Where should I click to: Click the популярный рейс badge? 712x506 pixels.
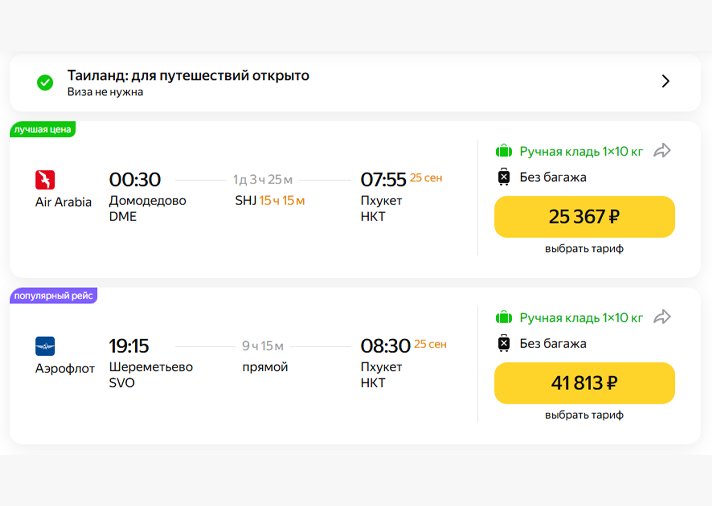(53, 296)
